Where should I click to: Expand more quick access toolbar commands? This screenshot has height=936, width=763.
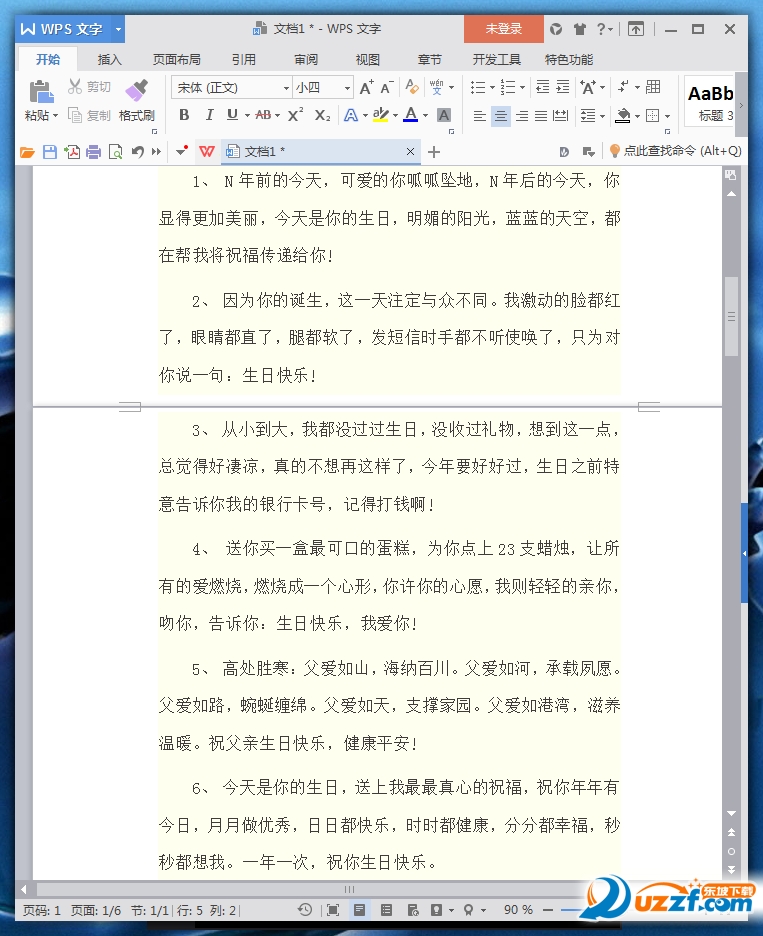click(156, 152)
